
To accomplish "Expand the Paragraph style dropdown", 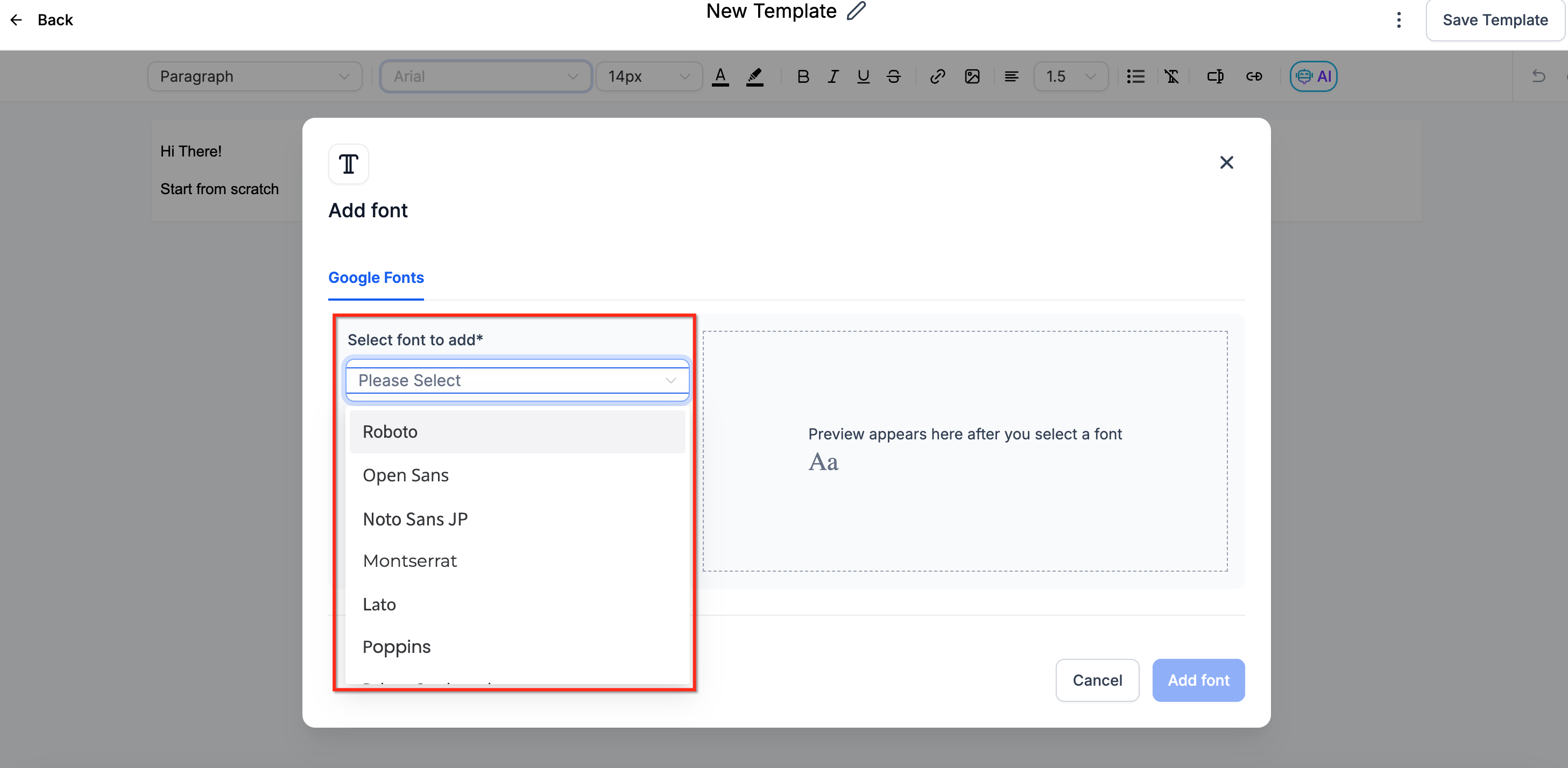I will (x=255, y=77).
